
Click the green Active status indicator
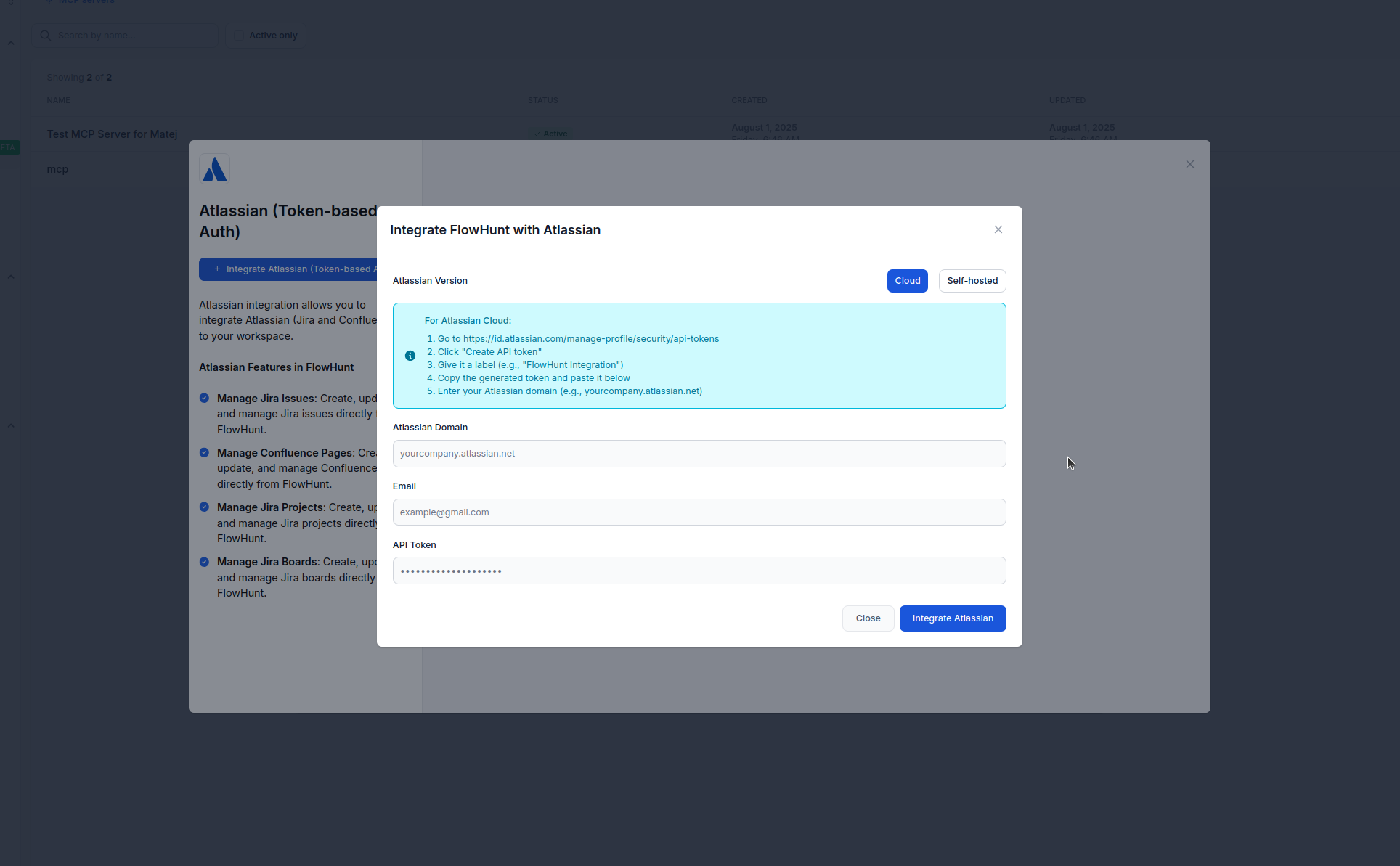[550, 134]
